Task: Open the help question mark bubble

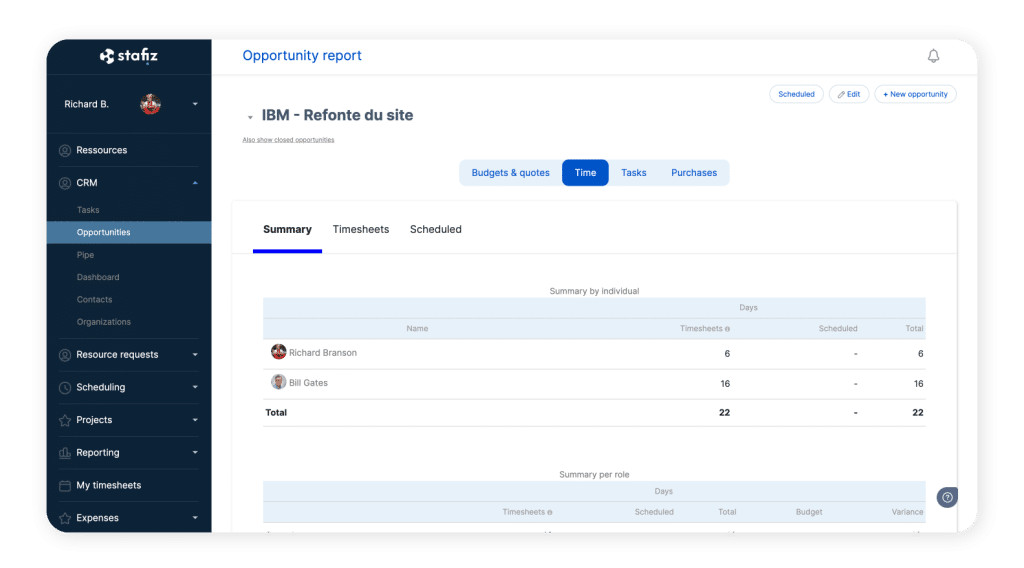Action: [947, 497]
